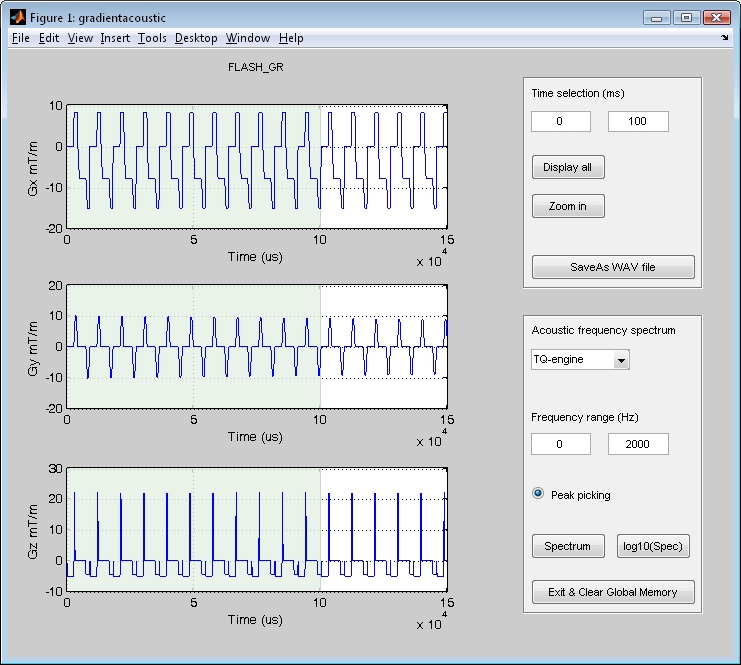Select the Peak picking radio button
Screen dimensions: 741x665
pyautogui.click(x=539, y=494)
